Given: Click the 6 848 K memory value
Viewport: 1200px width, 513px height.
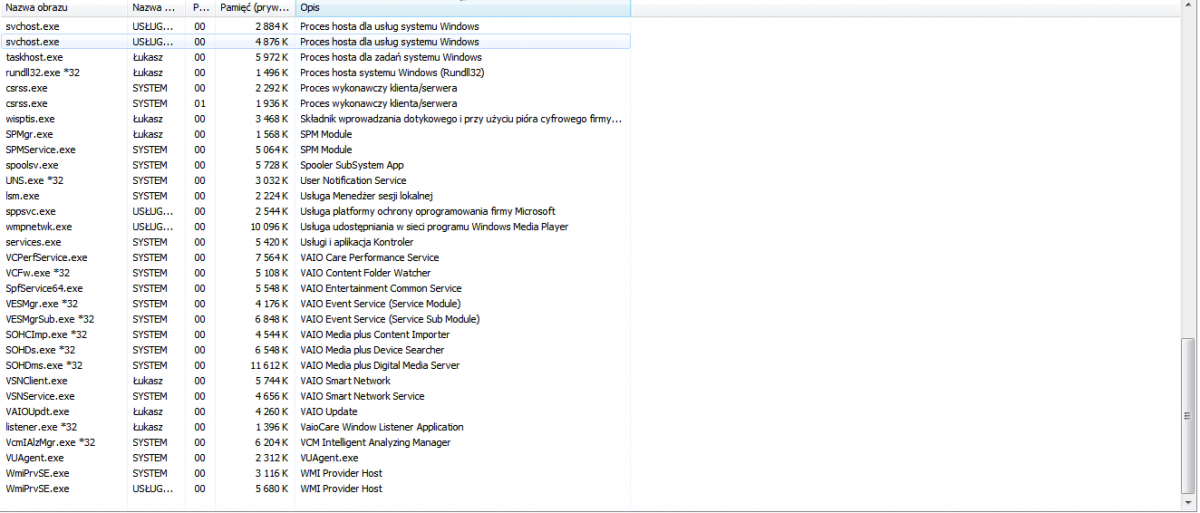Looking at the screenshot, I should [271, 319].
